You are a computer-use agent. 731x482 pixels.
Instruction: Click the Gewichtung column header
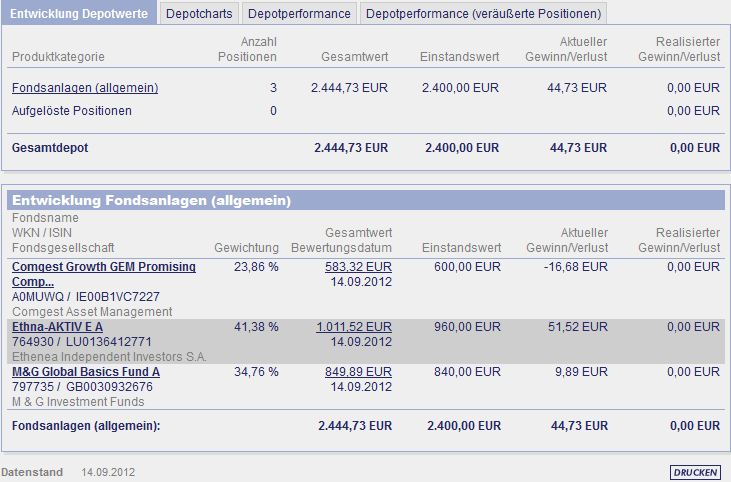tap(246, 247)
